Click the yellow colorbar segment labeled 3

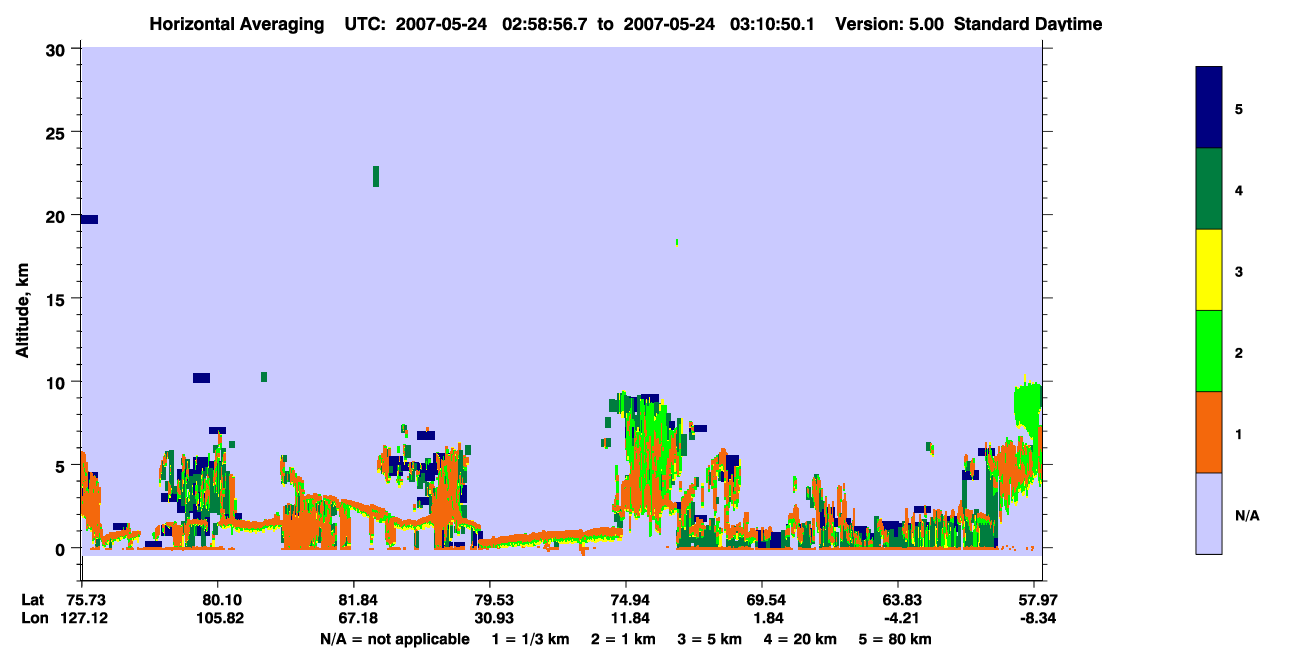click(x=1209, y=270)
